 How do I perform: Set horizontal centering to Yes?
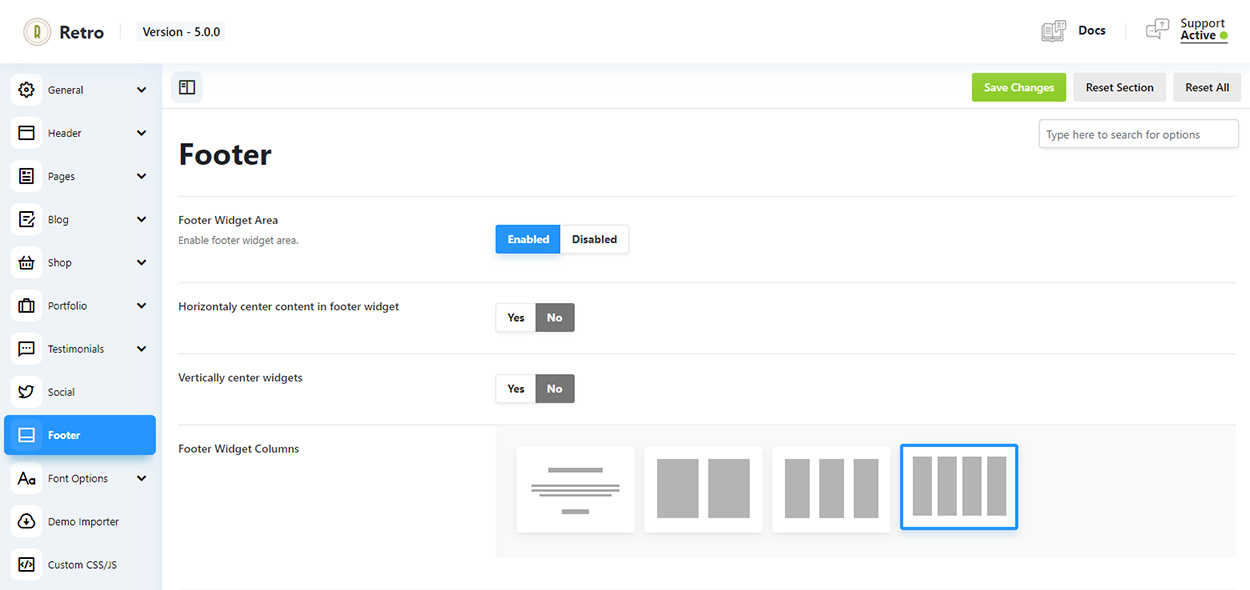pos(516,318)
